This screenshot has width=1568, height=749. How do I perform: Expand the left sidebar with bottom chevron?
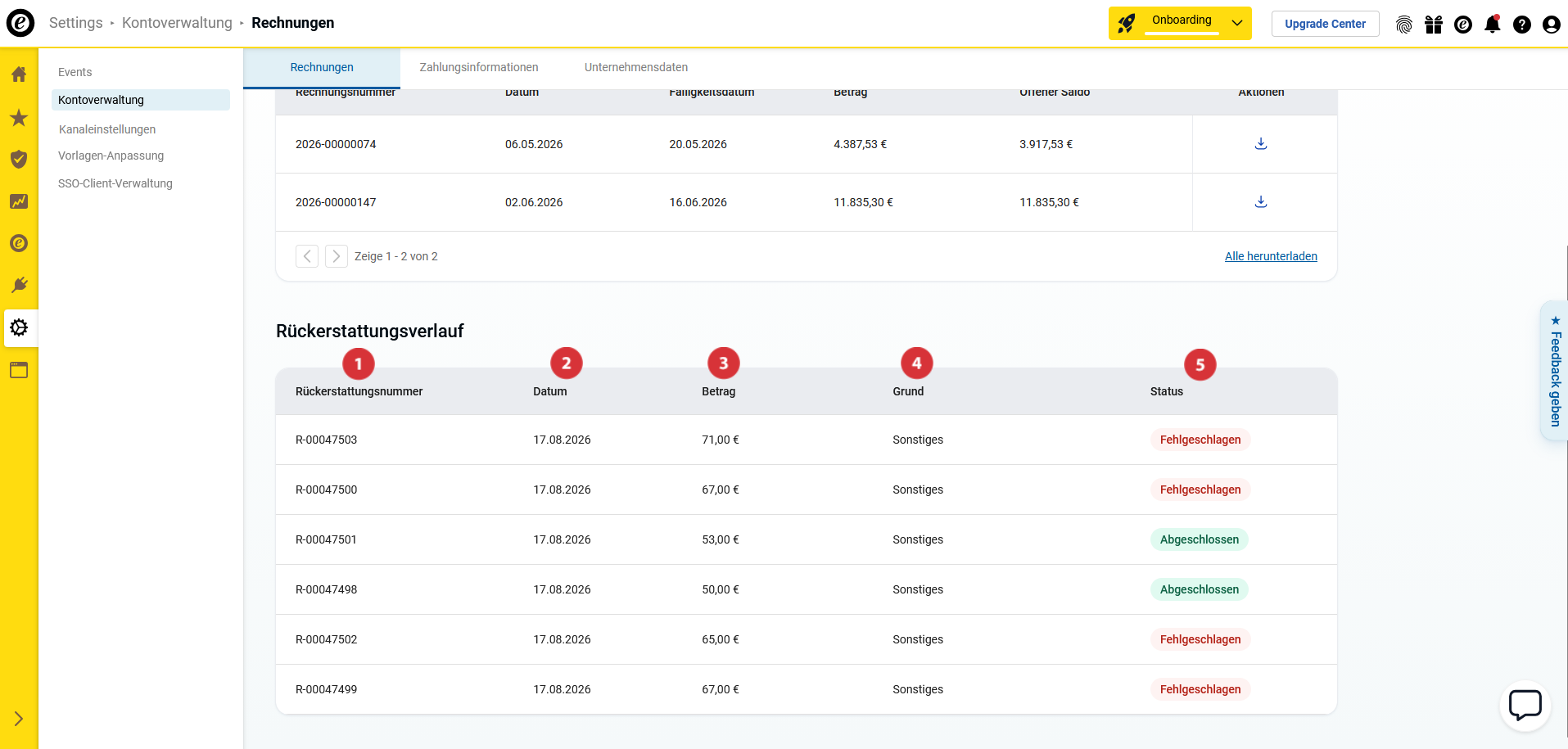pyautogui.click(x=19, y=719)
